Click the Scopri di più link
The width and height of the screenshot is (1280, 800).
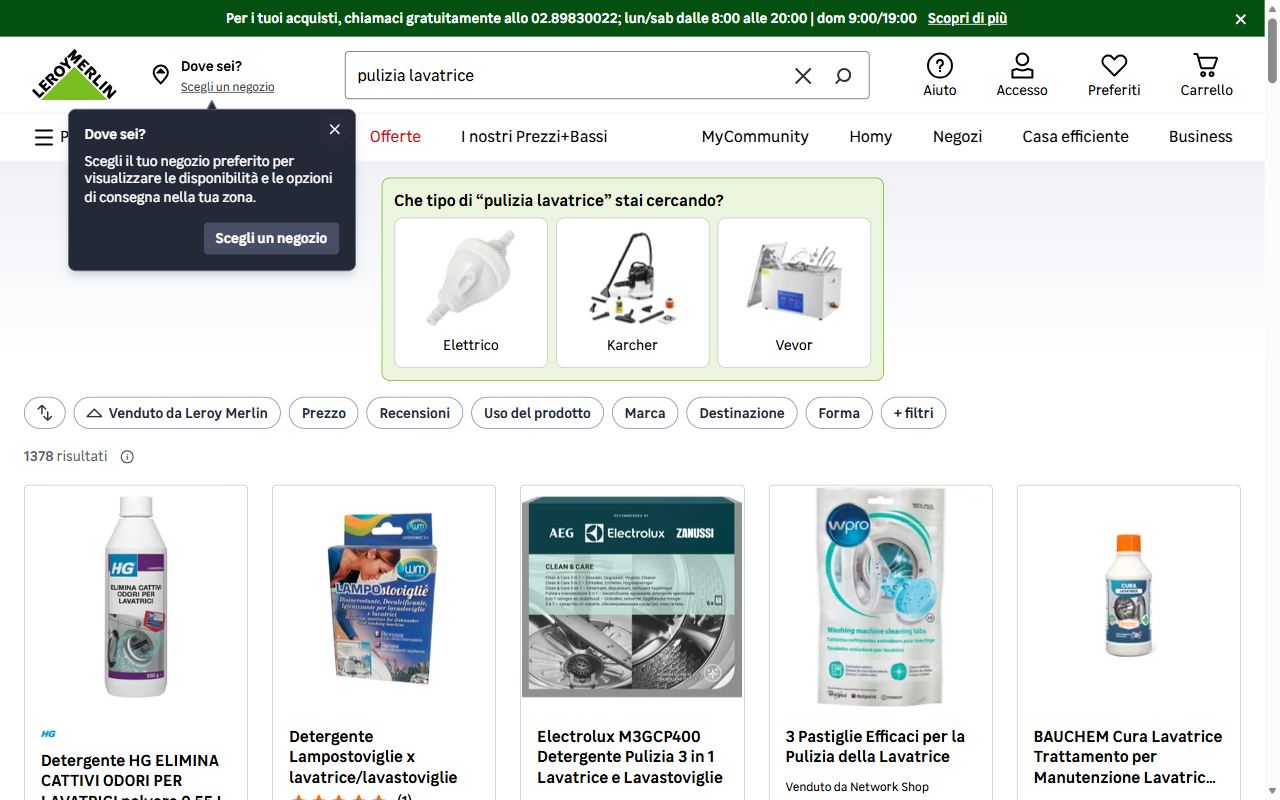click(967, 19)
